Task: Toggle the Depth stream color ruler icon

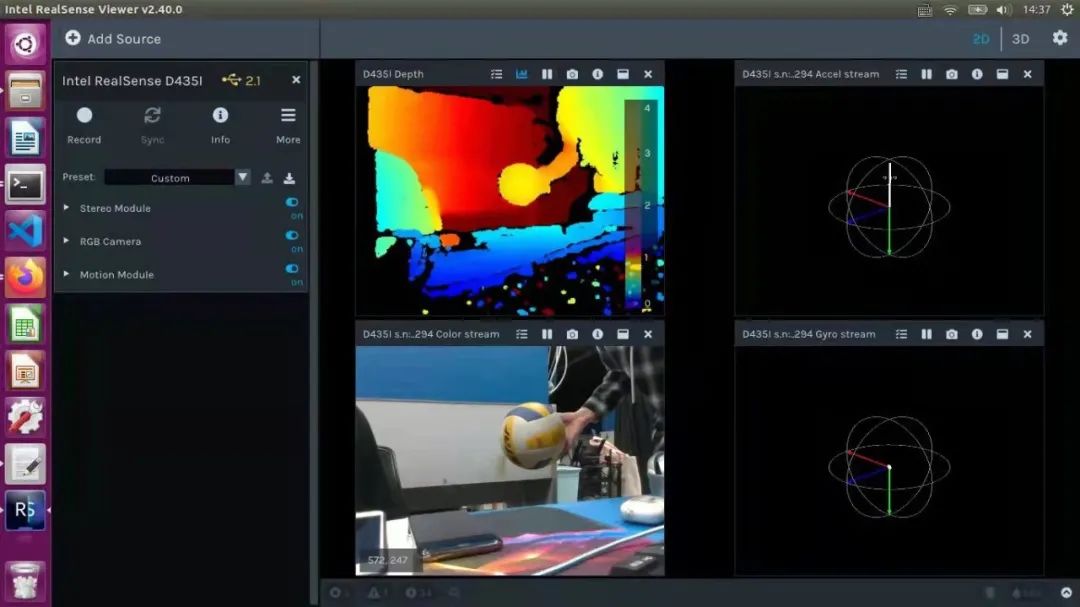Action: pyautogui.click(x=521, y=74)
